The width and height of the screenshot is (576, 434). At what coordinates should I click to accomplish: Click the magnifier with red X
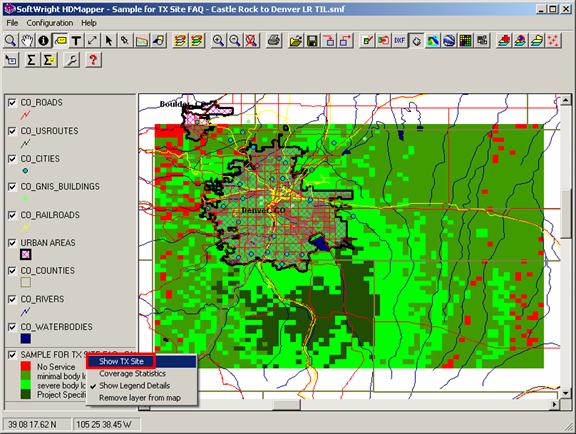point(251,40)
